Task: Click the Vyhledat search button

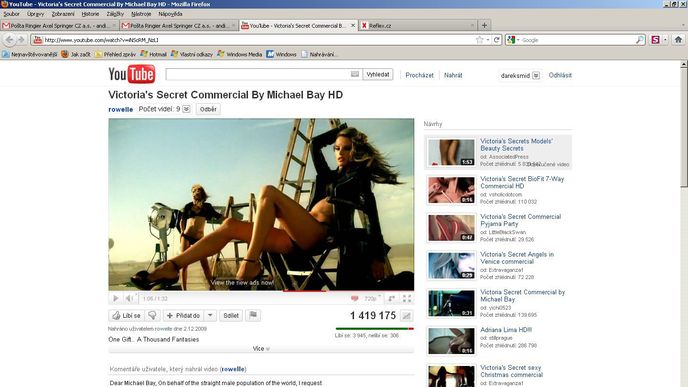Action: [x=378, y=75]
